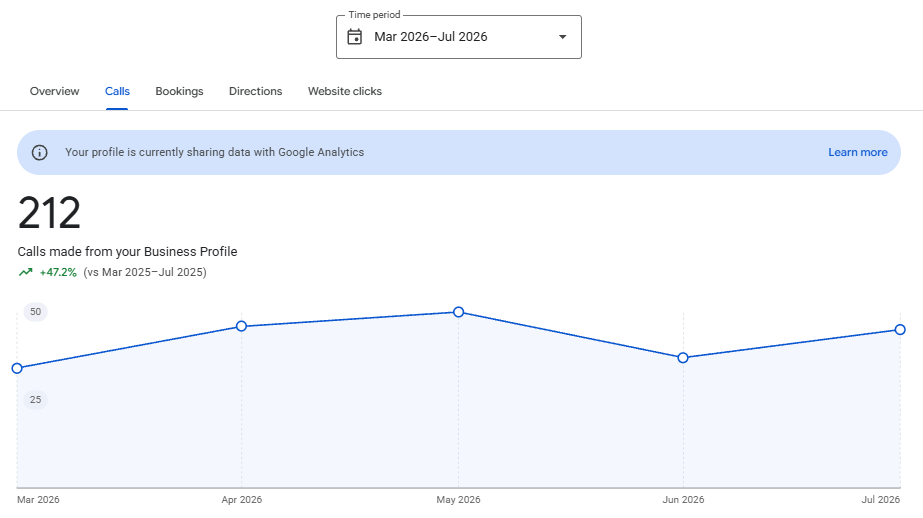Go to the Directions tab
The width and height of the screenshot is (923, 518).
(x=255, y=91)
